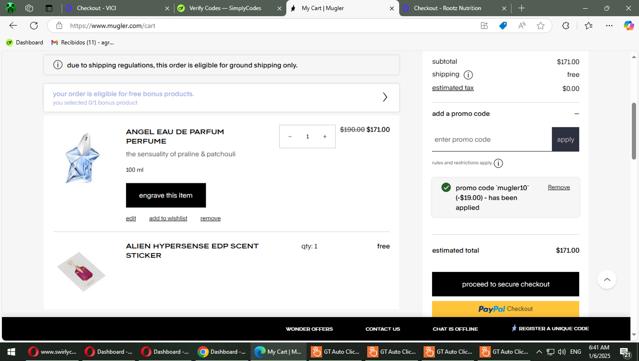Open Contact Us footer link

(x=383, y=329)
